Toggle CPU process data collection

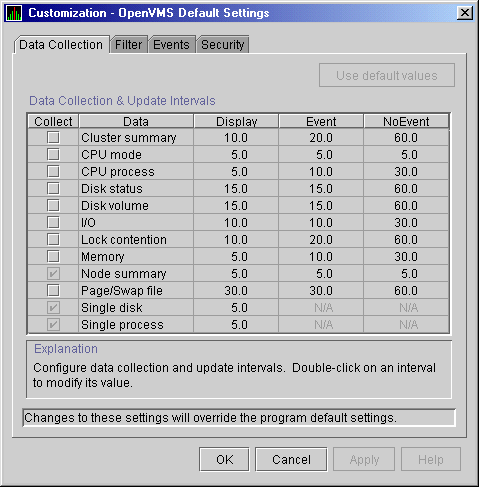click(53, 171)
